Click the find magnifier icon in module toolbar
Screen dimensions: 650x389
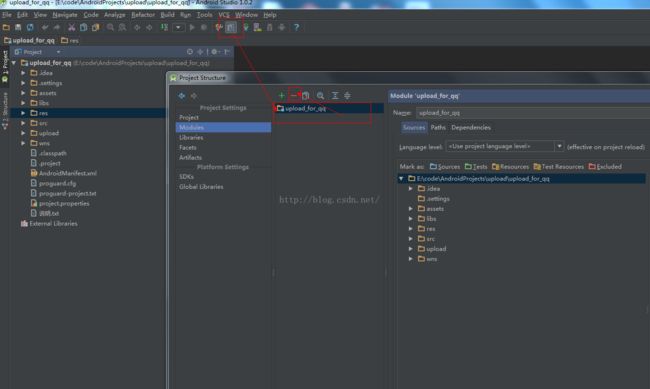click(320, 96)
